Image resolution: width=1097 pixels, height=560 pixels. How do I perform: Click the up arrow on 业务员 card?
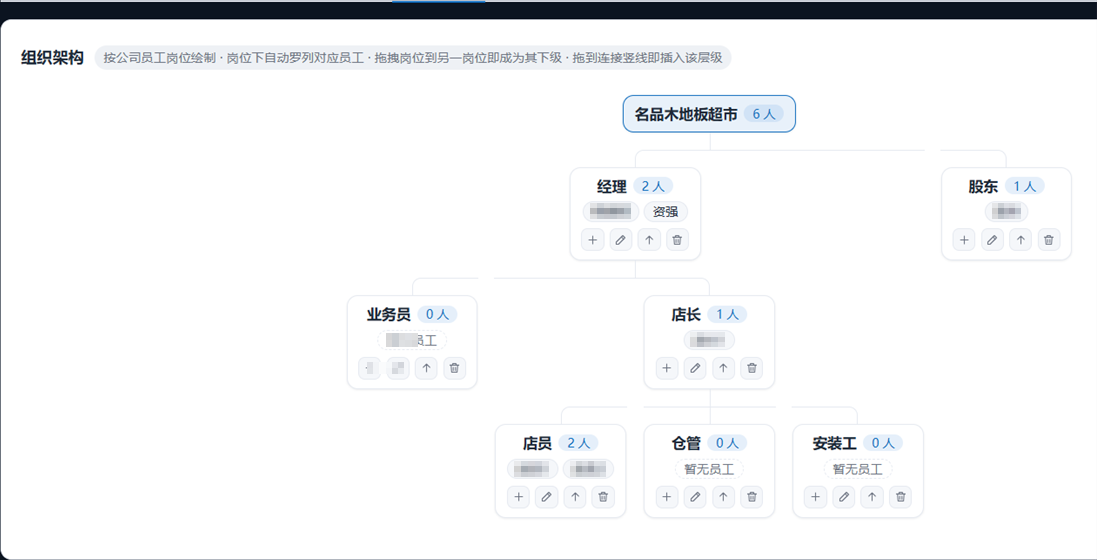coord(426,368)
